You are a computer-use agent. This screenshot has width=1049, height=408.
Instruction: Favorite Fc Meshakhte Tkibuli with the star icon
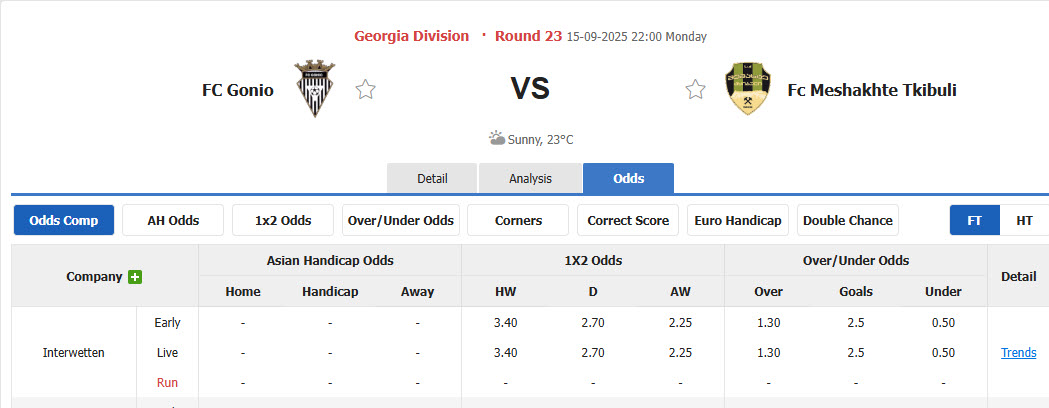(x=695, y=90)
